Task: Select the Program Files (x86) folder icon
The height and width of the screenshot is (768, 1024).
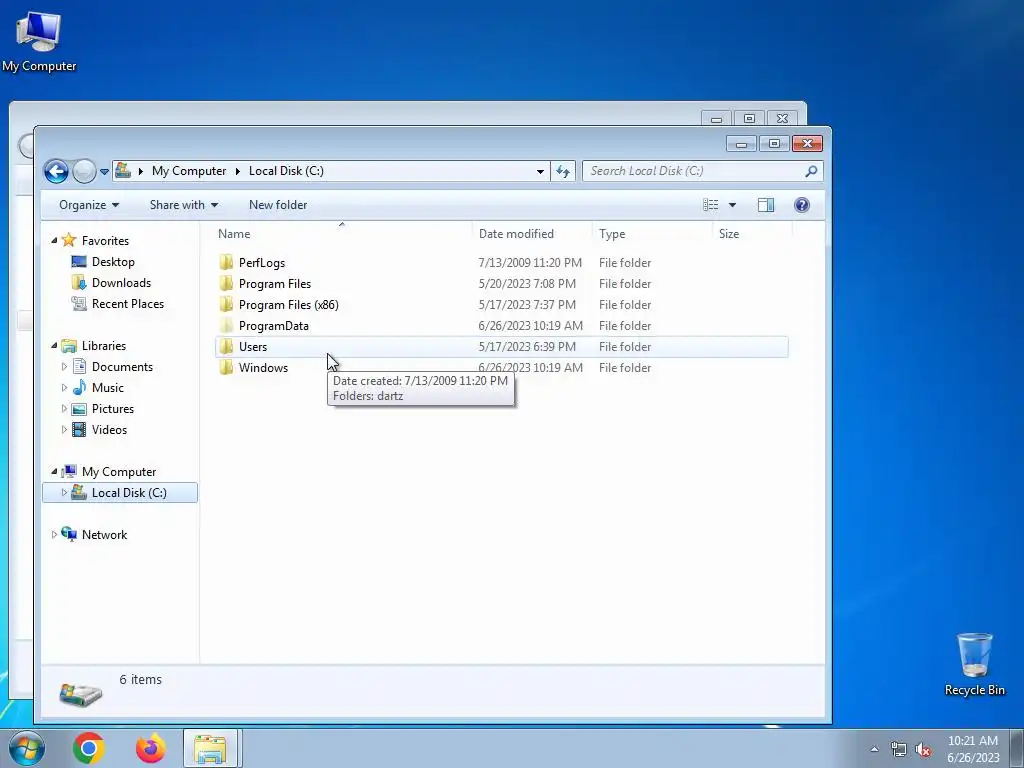Action: [226, 304]
